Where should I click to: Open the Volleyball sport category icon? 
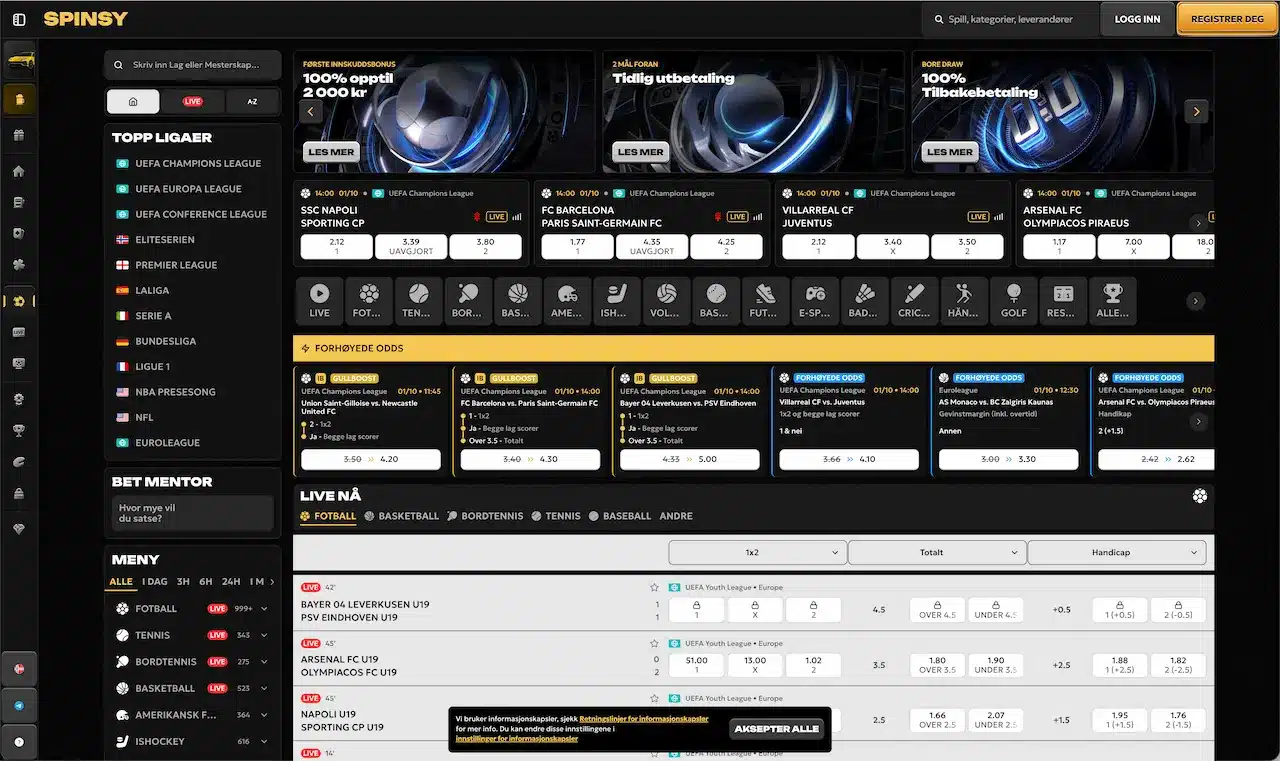pos(666,301)
